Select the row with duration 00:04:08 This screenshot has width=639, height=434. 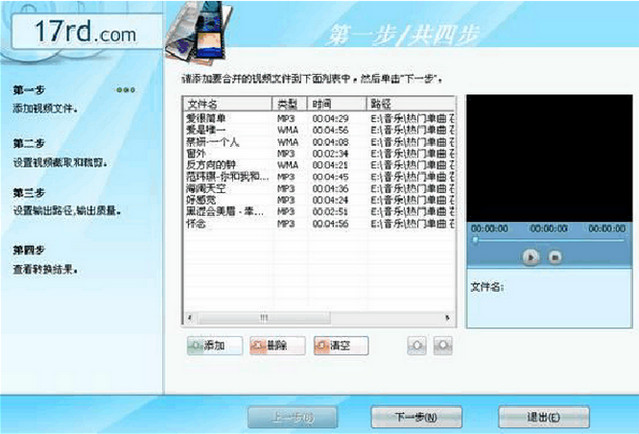[319, 142]
